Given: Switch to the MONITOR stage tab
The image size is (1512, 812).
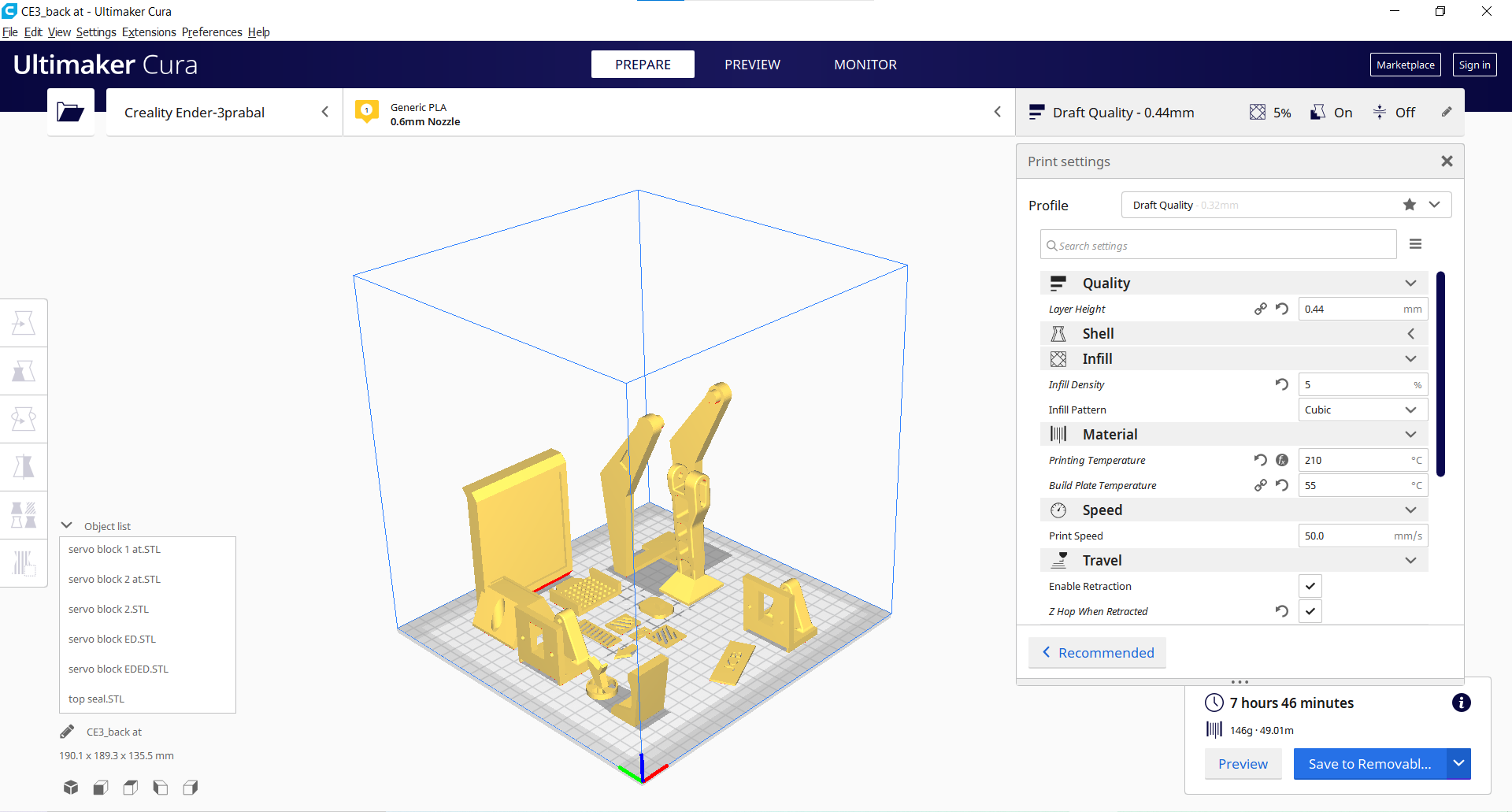Looking at the screenshot, I should (865, 65).
